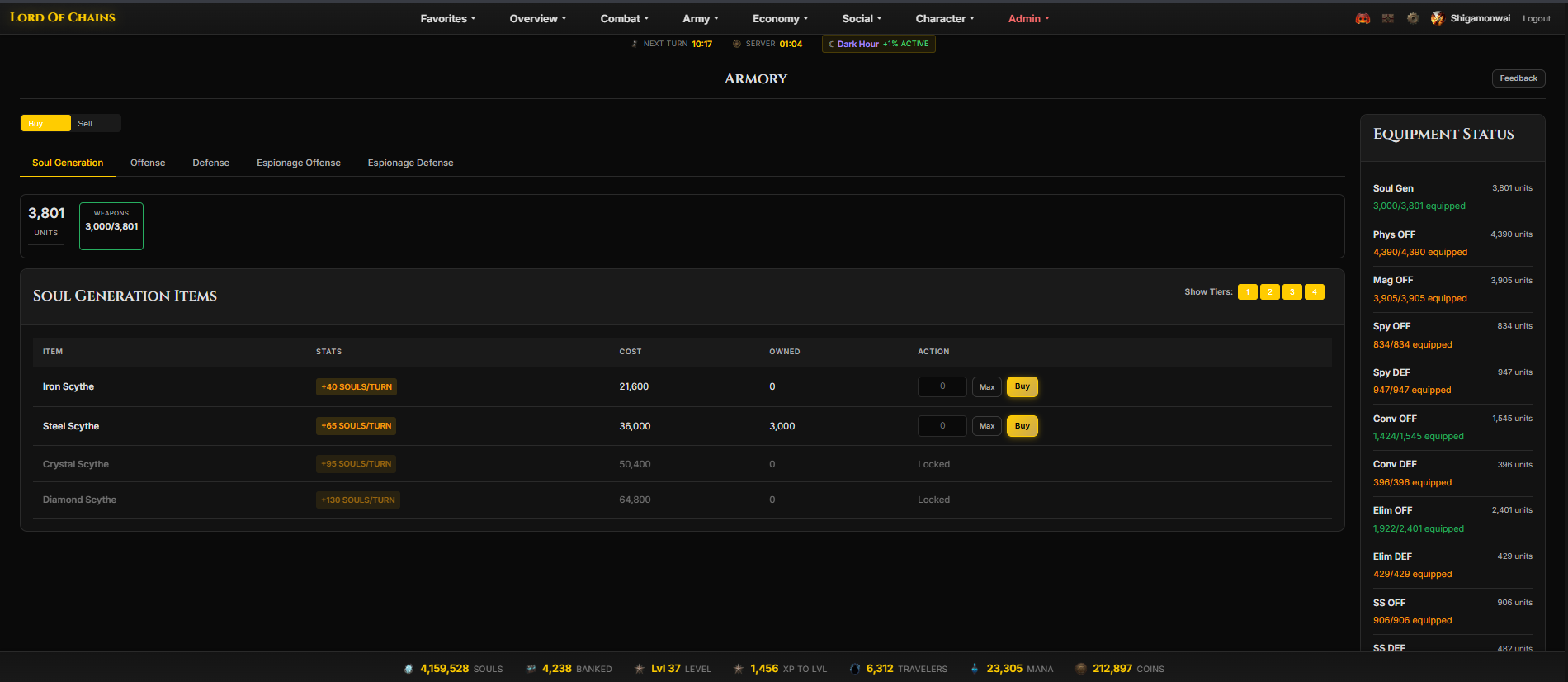Switch armory mode to Sell

pos(85,123)
